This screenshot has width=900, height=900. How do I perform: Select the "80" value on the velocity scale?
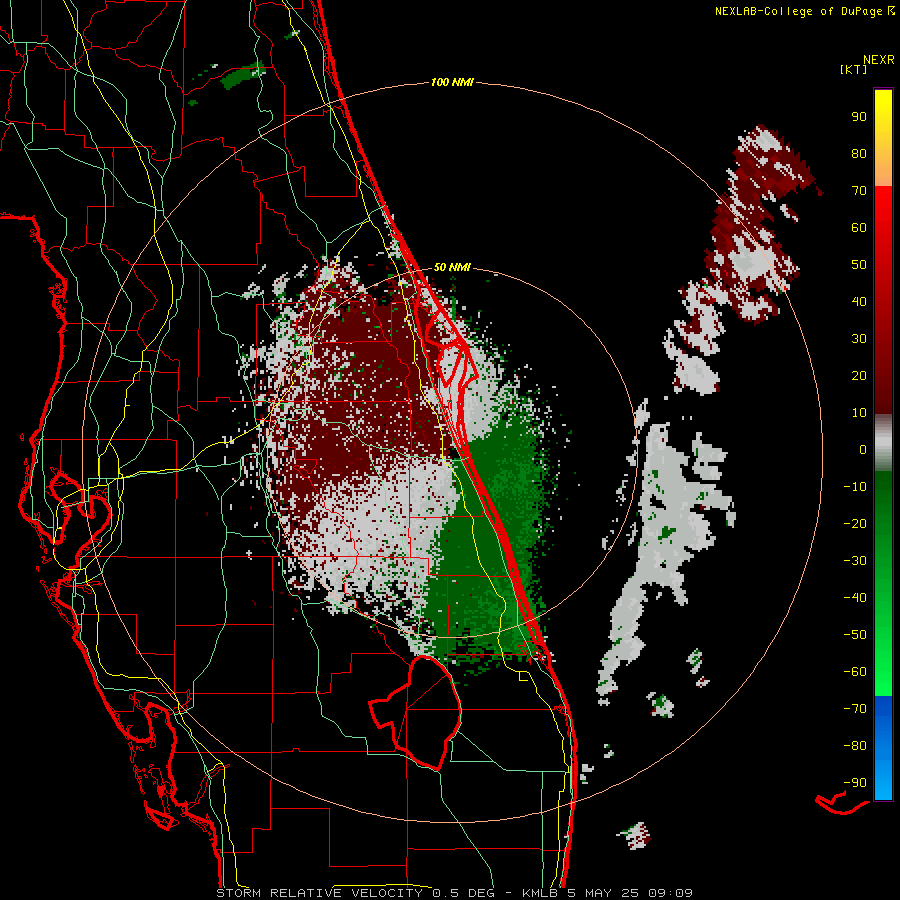click(859, 154)
